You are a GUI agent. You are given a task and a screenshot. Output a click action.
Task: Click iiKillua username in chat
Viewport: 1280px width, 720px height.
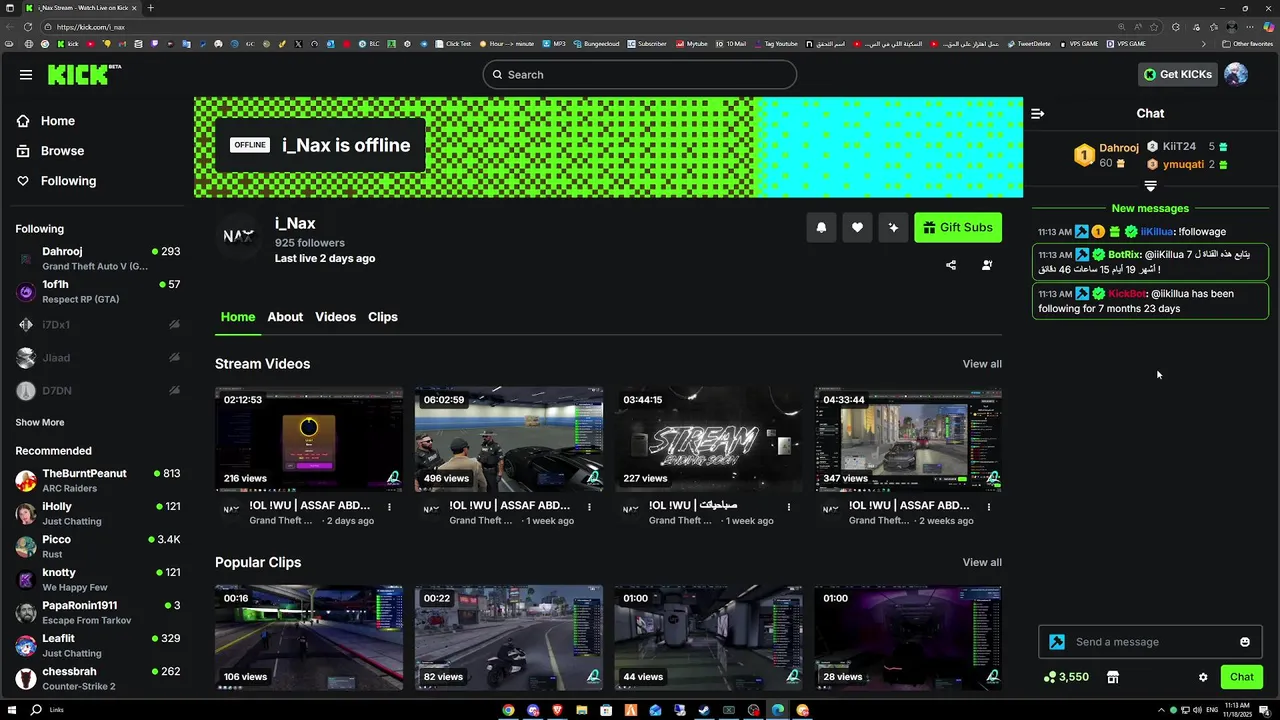[x=1157, y=231]
